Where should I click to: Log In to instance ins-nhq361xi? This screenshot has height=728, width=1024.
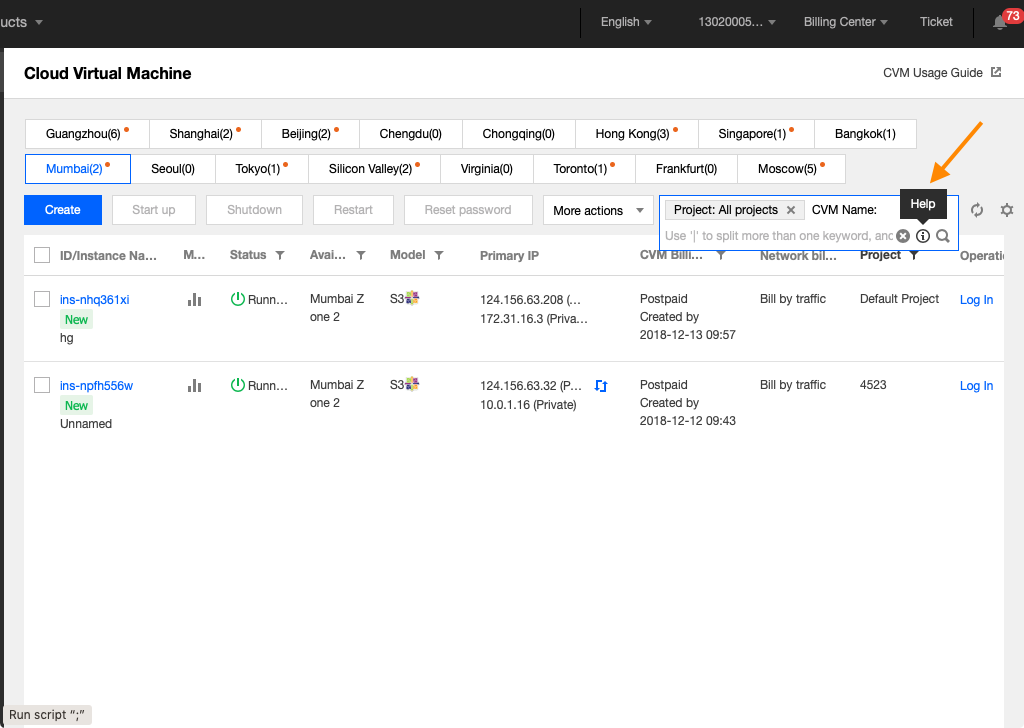[x=976, y=300]
